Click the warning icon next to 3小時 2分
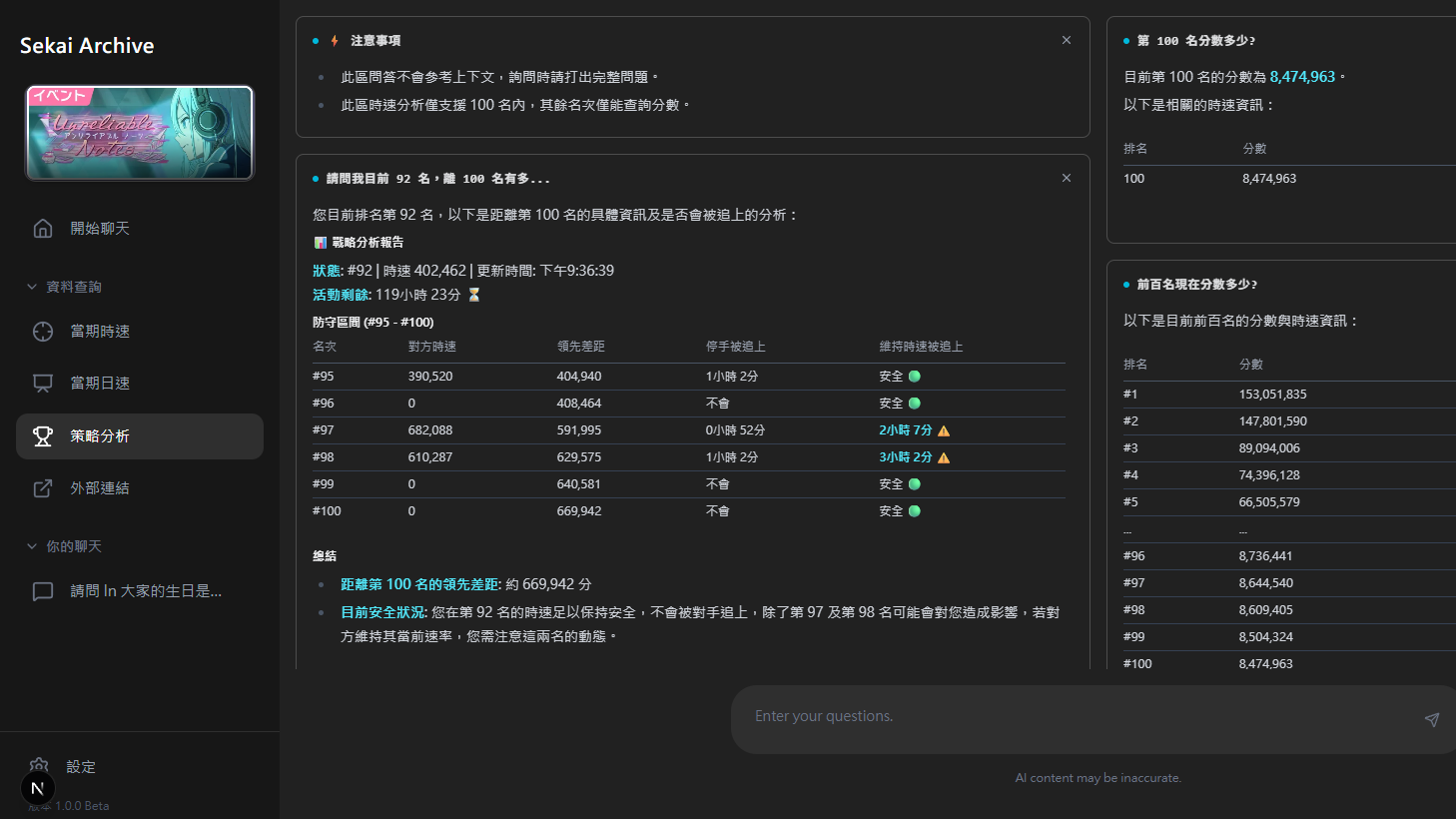 pyautogui.click(x=944, y=457)
